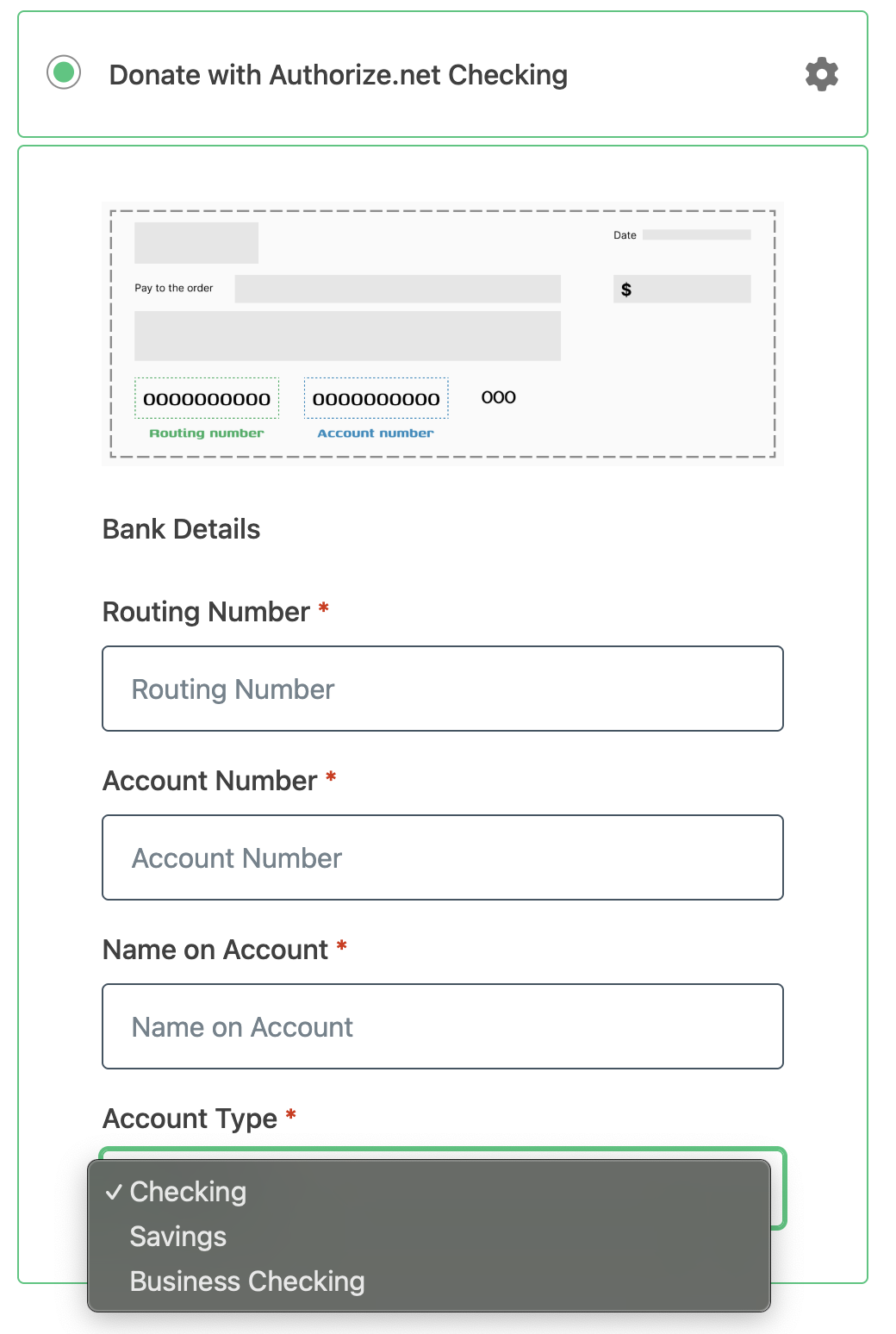Click the Donate with Authorize.net Checking title
The width and height of the screenshot is (896, 1334).
tap(338, 75)
